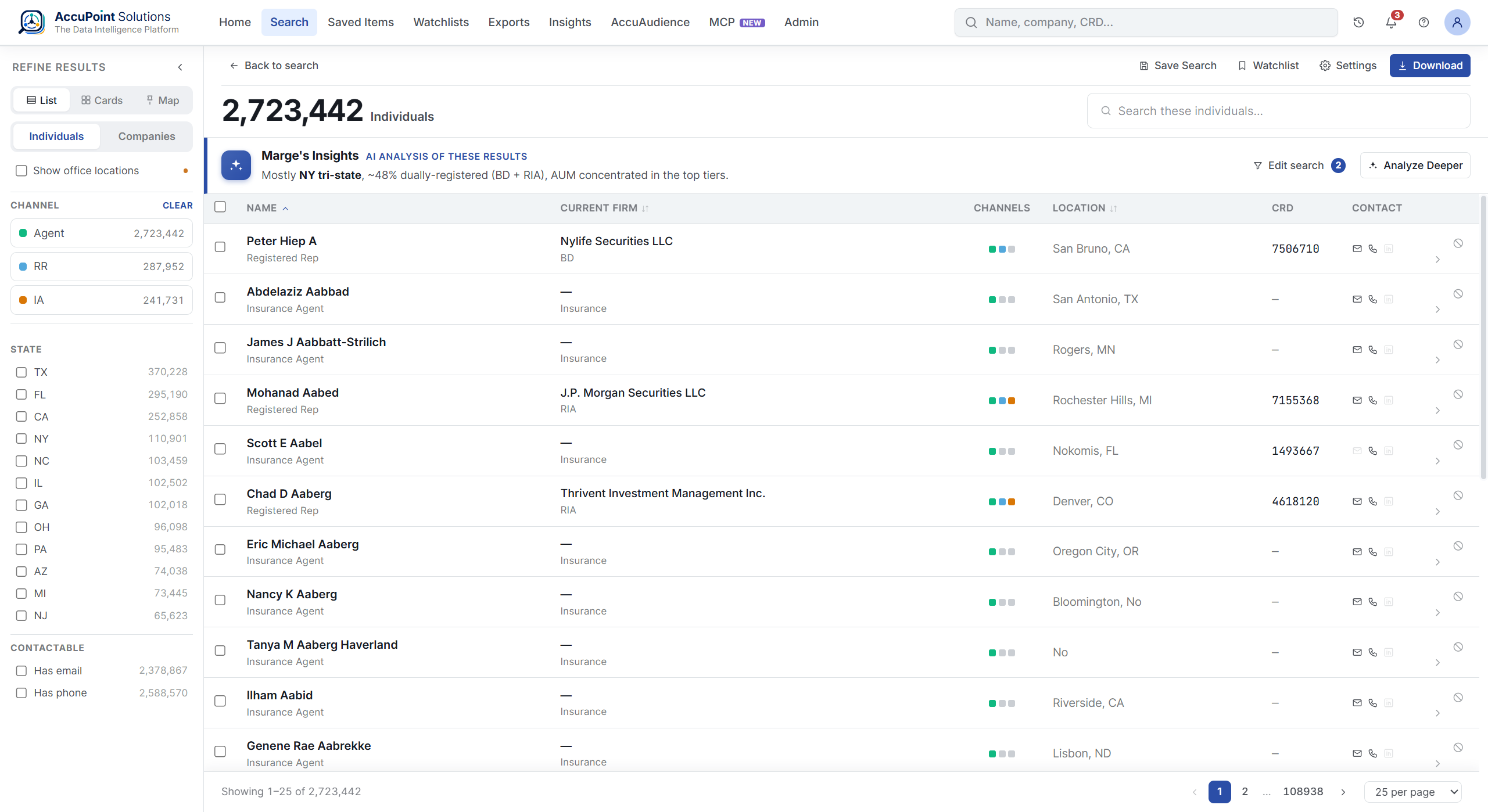This screenshot has width=1488, height=812.
Task: Click Edit search
Action: [1299, 166]
